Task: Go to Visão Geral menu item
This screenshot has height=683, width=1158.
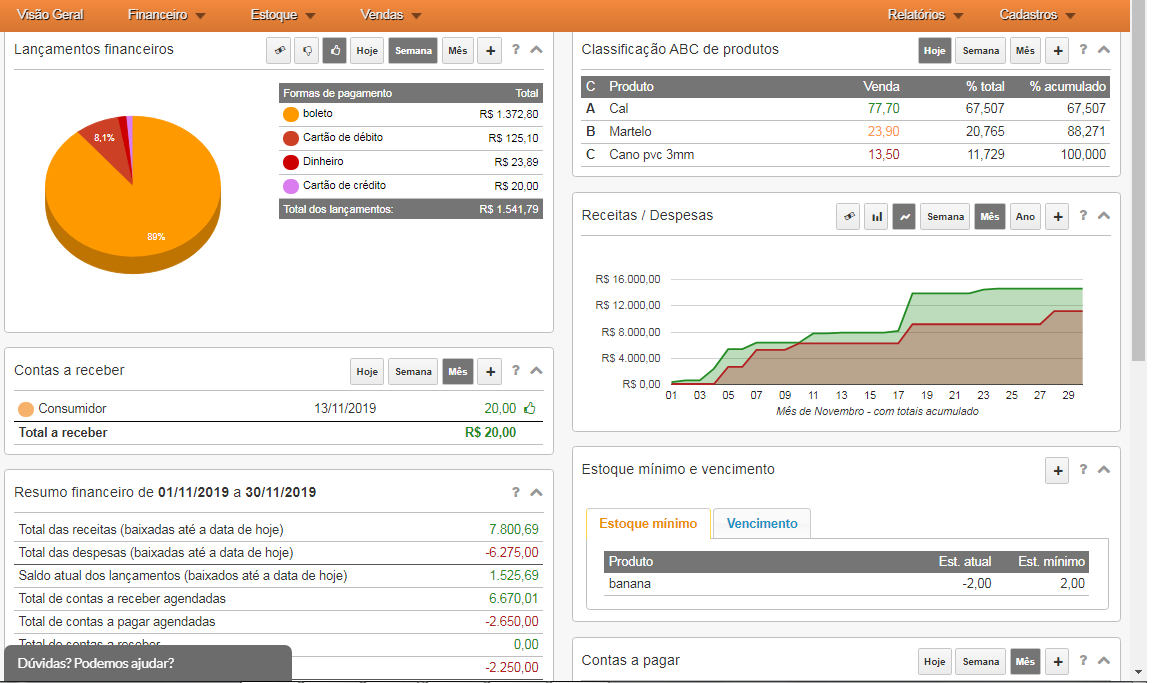Action: click(x=51, y=15)
